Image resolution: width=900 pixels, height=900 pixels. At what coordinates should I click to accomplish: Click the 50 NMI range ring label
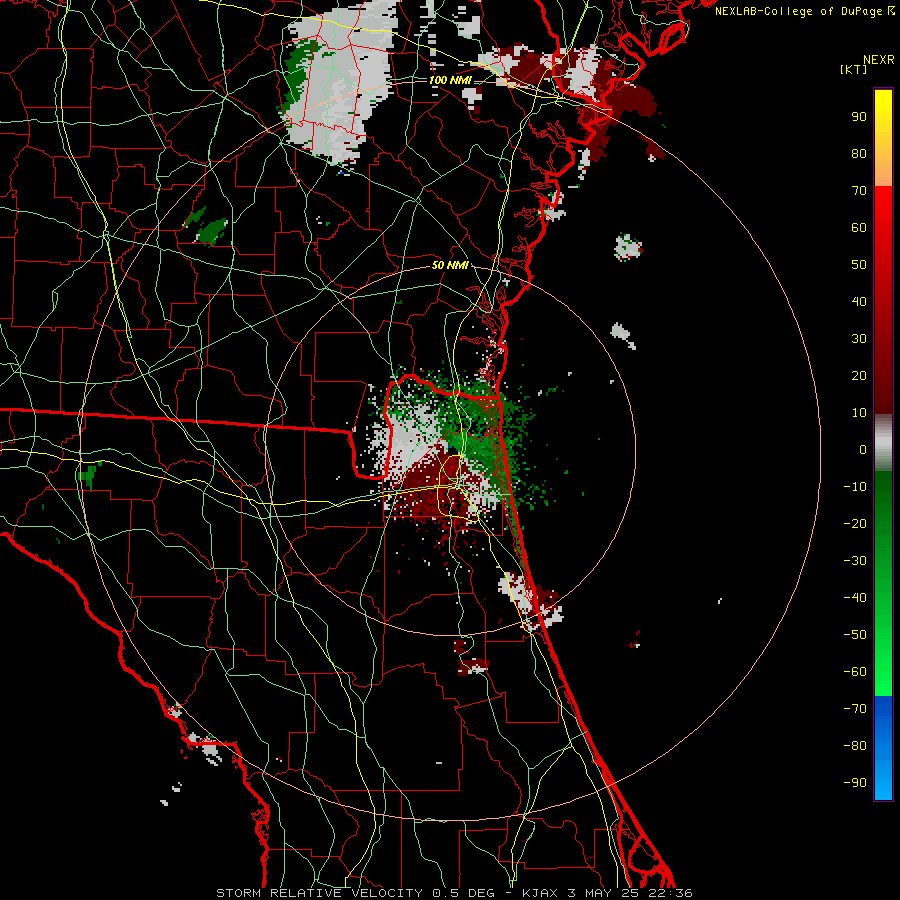tap(450, 265)
